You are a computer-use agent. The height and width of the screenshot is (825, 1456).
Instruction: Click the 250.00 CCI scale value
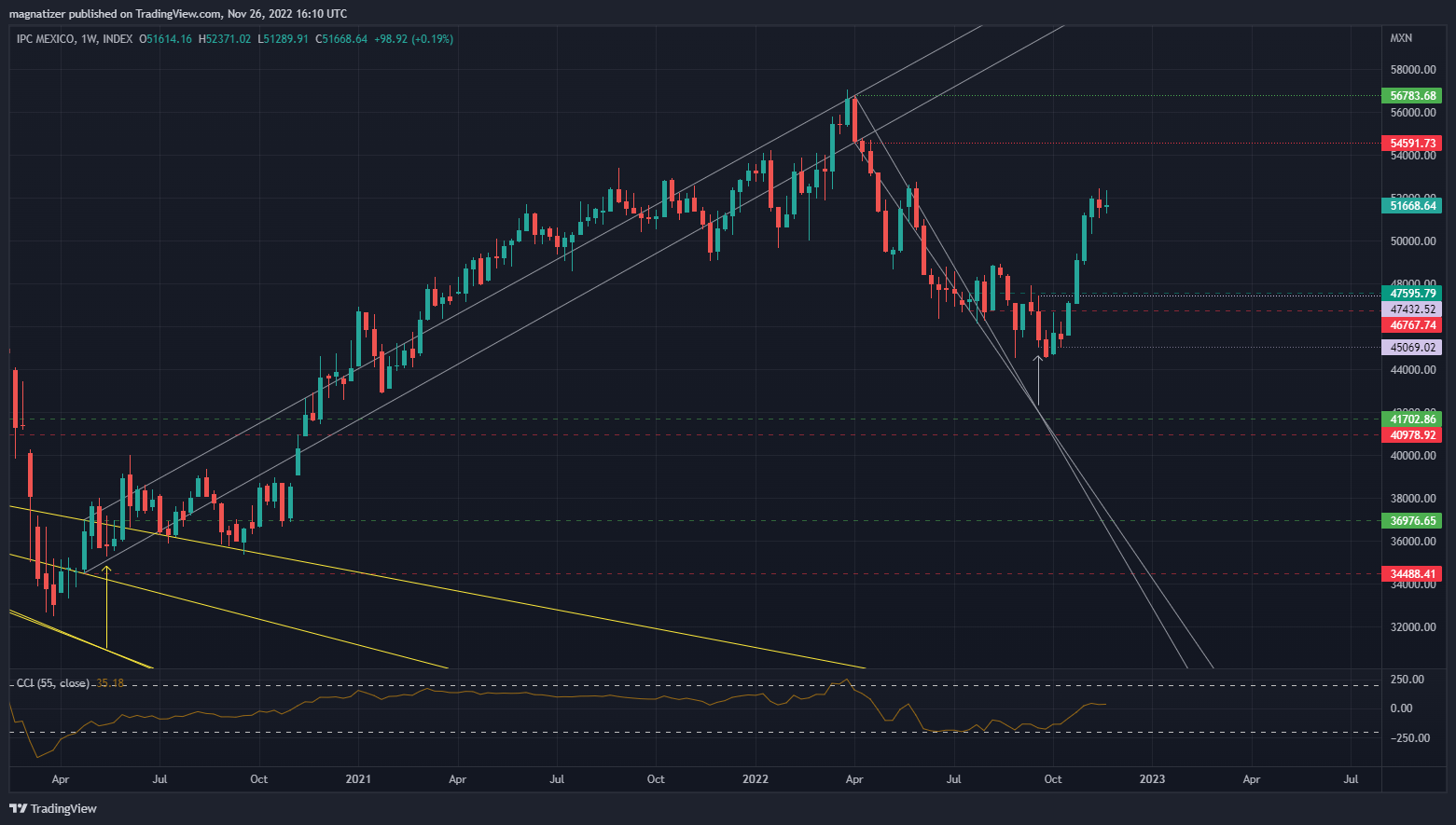(1407, 680)
